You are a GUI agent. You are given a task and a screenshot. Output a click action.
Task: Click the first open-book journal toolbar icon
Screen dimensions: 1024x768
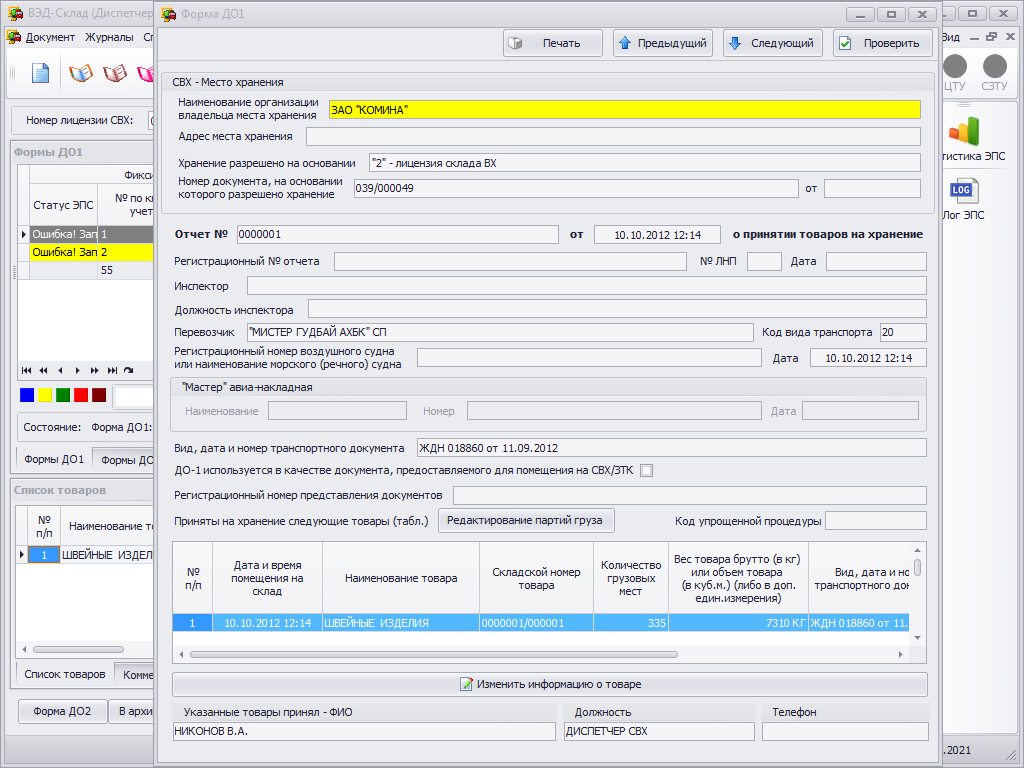[x=80, y=73]
